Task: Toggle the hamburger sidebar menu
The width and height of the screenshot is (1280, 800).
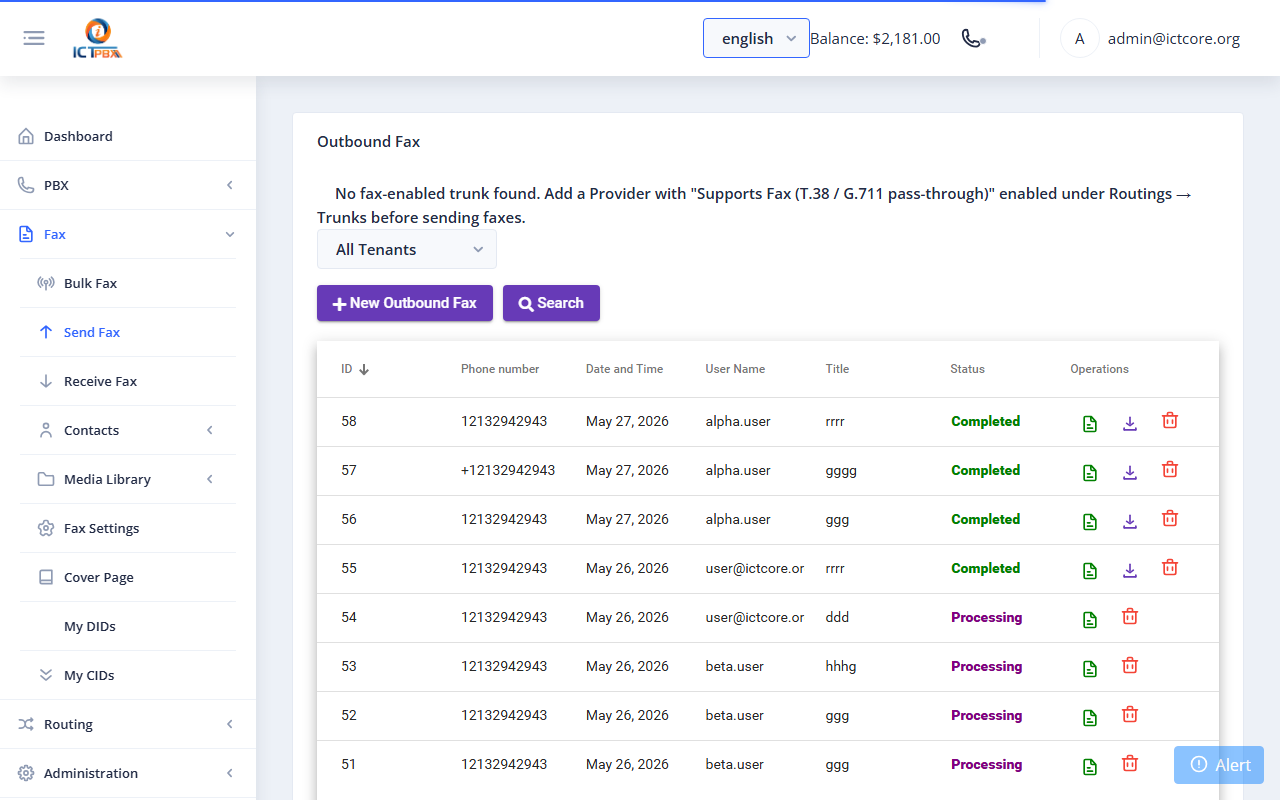Action: coord(34,38)
